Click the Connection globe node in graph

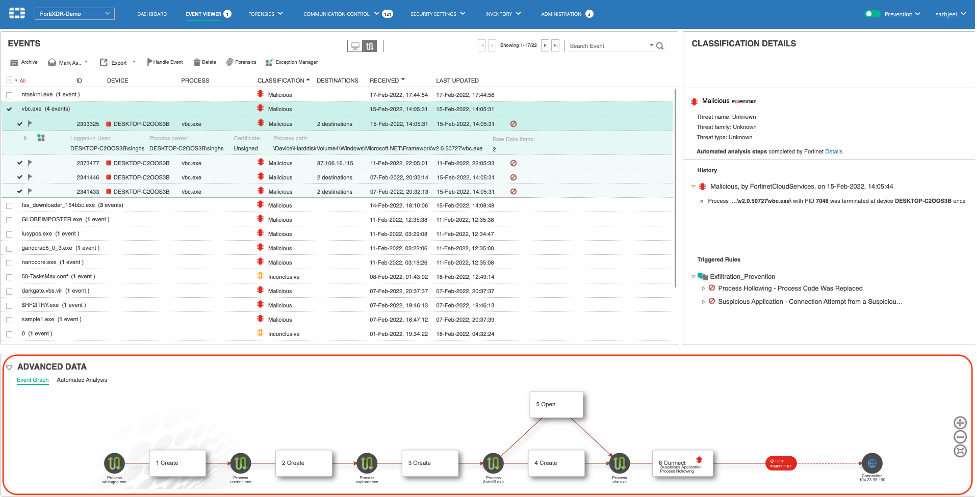(x=873, y=463)
